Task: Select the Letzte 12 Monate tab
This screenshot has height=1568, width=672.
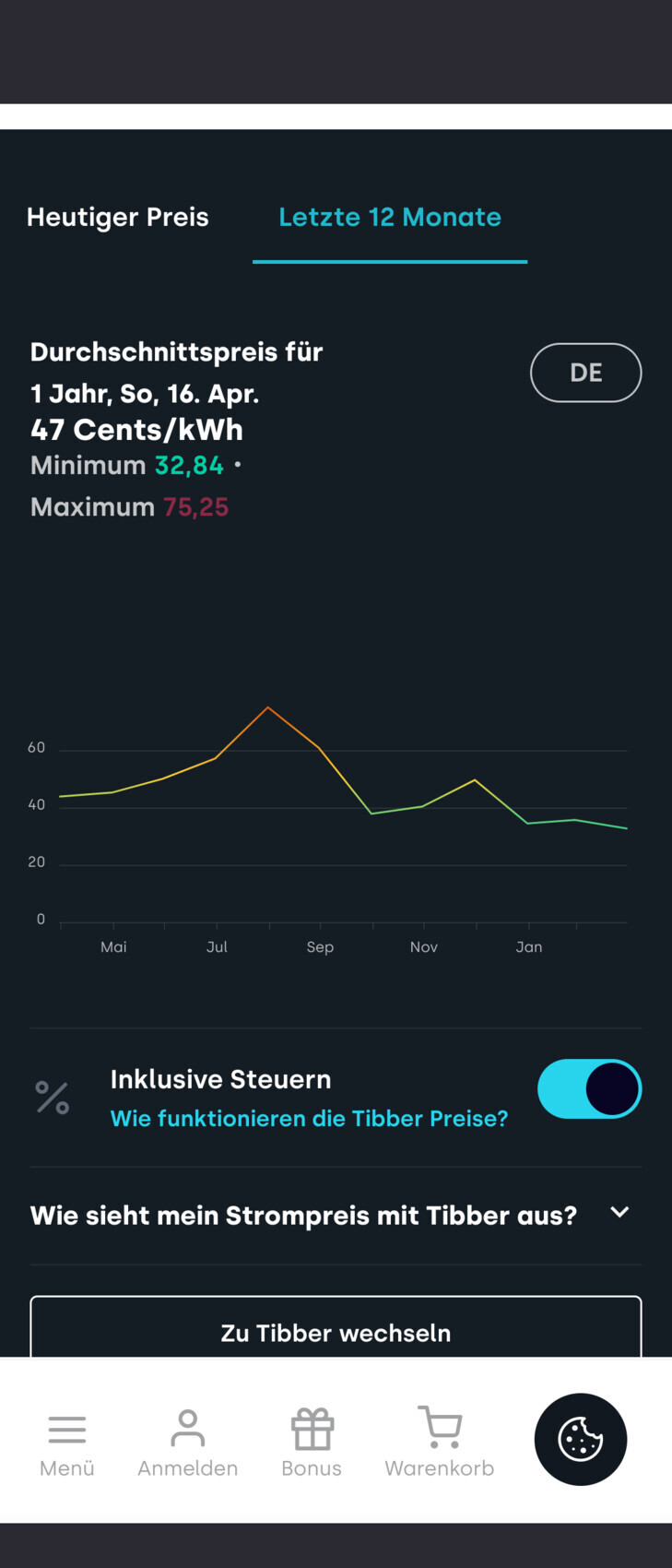Action: coord(390,218)
